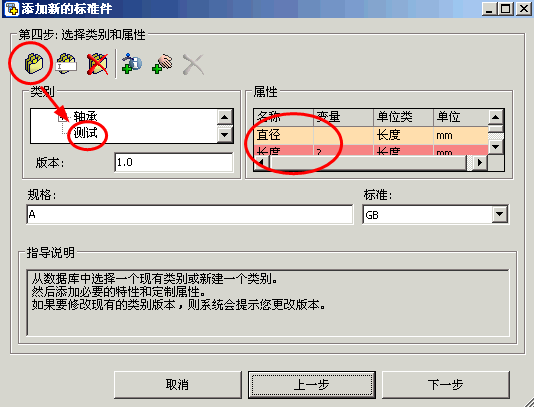Click the dialog title bar app icon

12,8
